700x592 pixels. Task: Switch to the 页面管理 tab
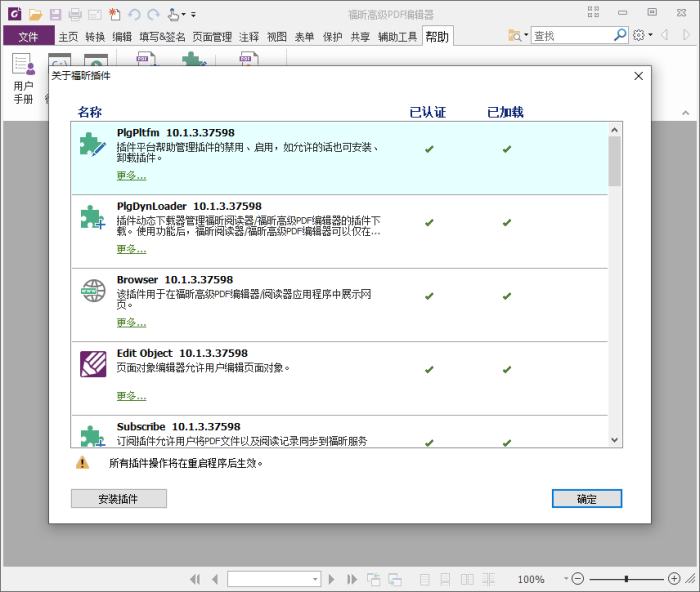coord(212,37)
